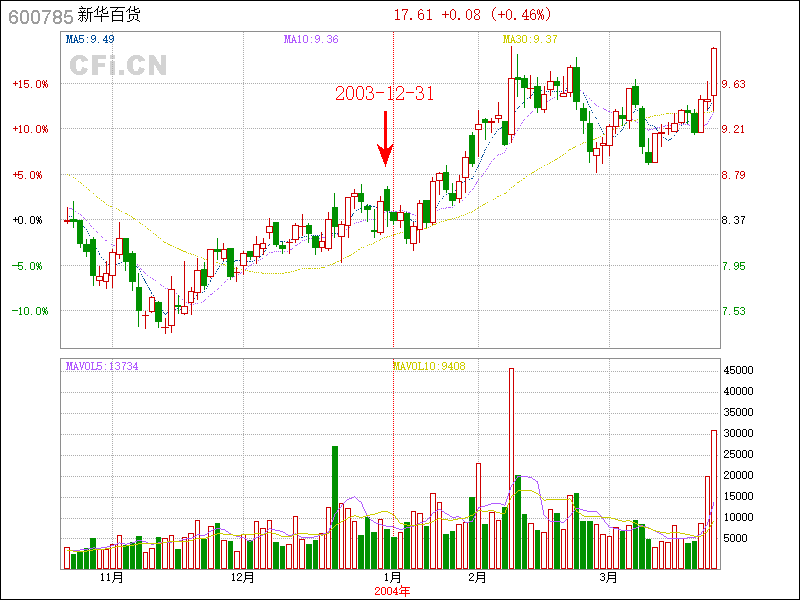Click the 45000 volume axis value
This screenshot has width=800, height=600.
point(739,370)
